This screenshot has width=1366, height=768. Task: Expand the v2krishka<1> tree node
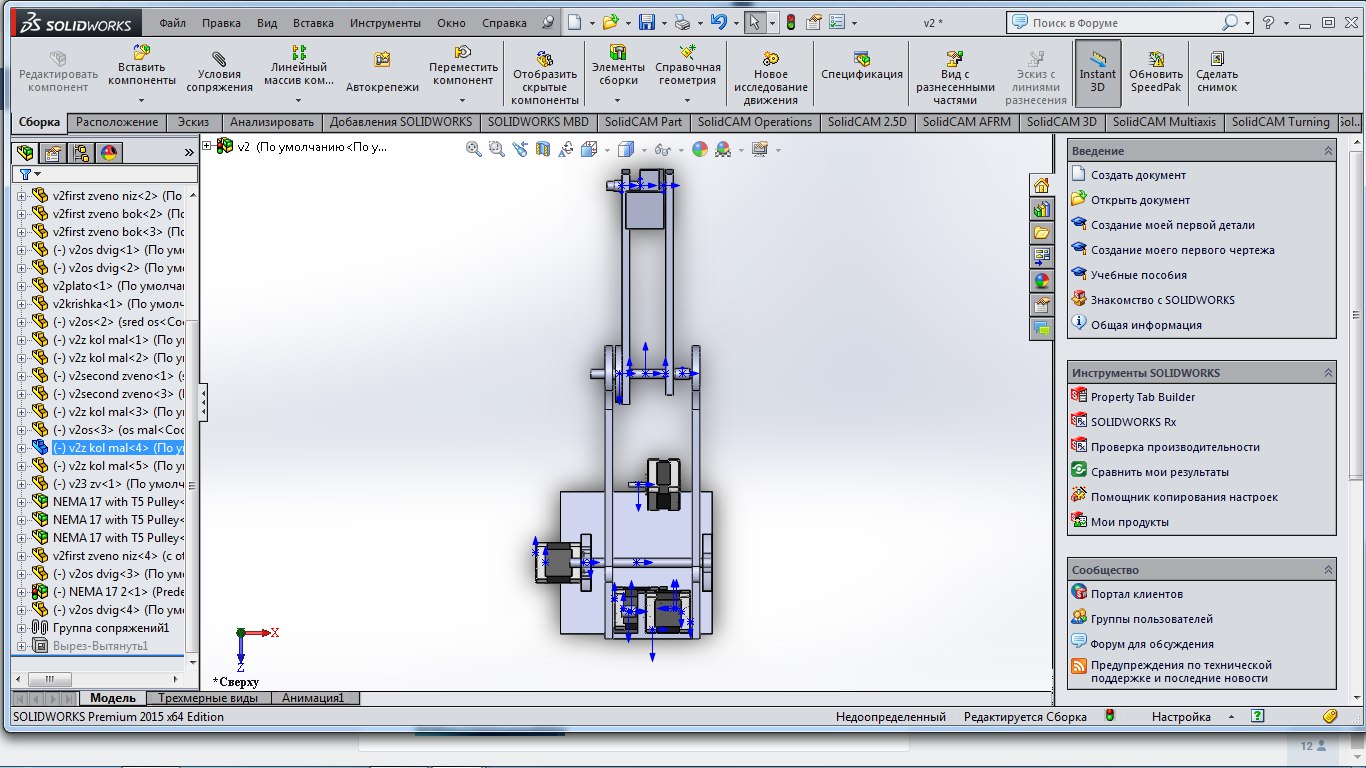21,304
